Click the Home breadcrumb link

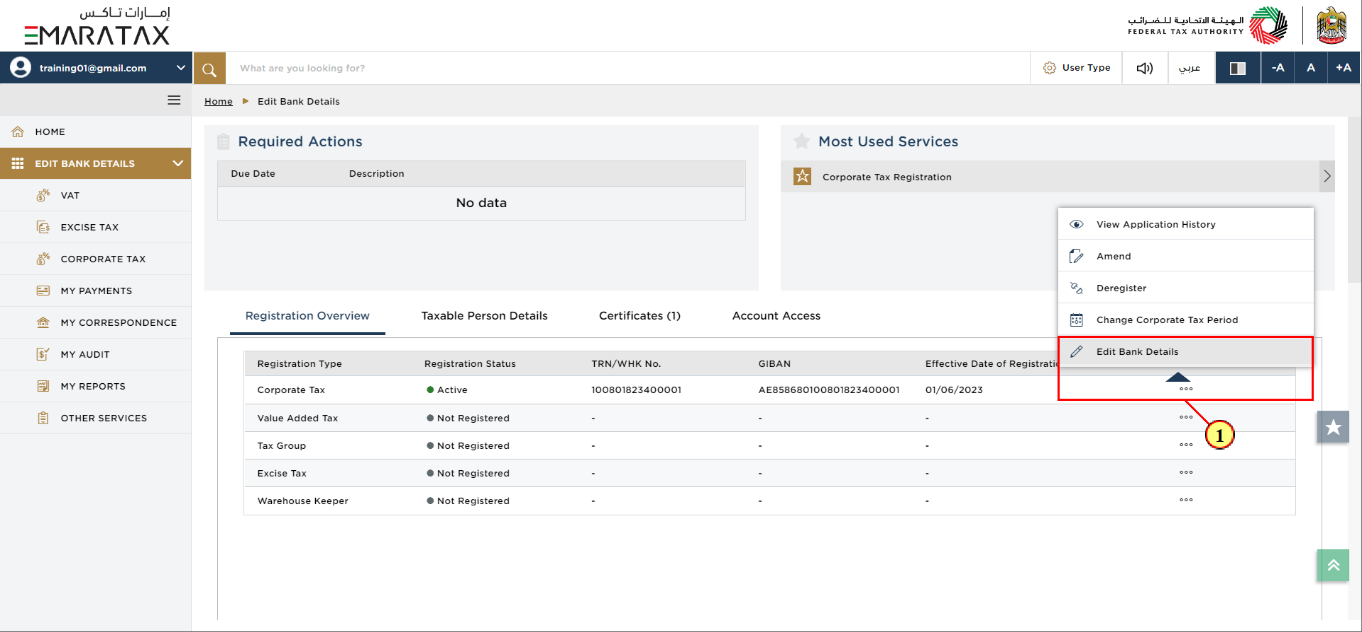[x=218, y=102]
